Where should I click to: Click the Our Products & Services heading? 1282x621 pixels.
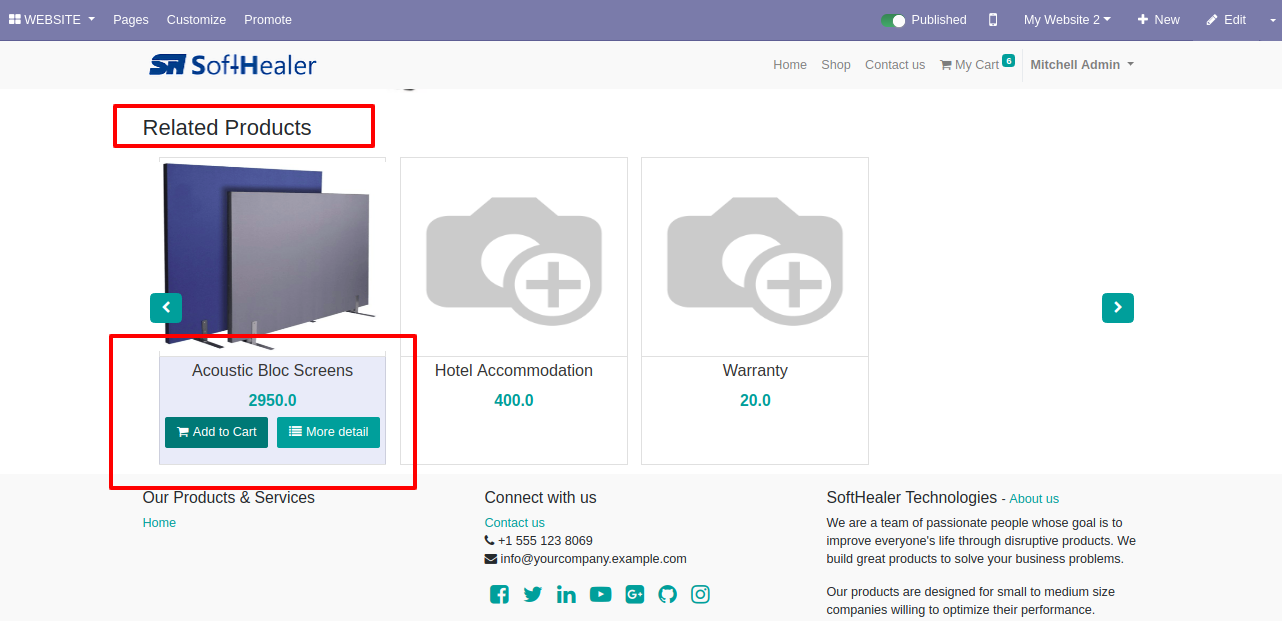(229, 498)
